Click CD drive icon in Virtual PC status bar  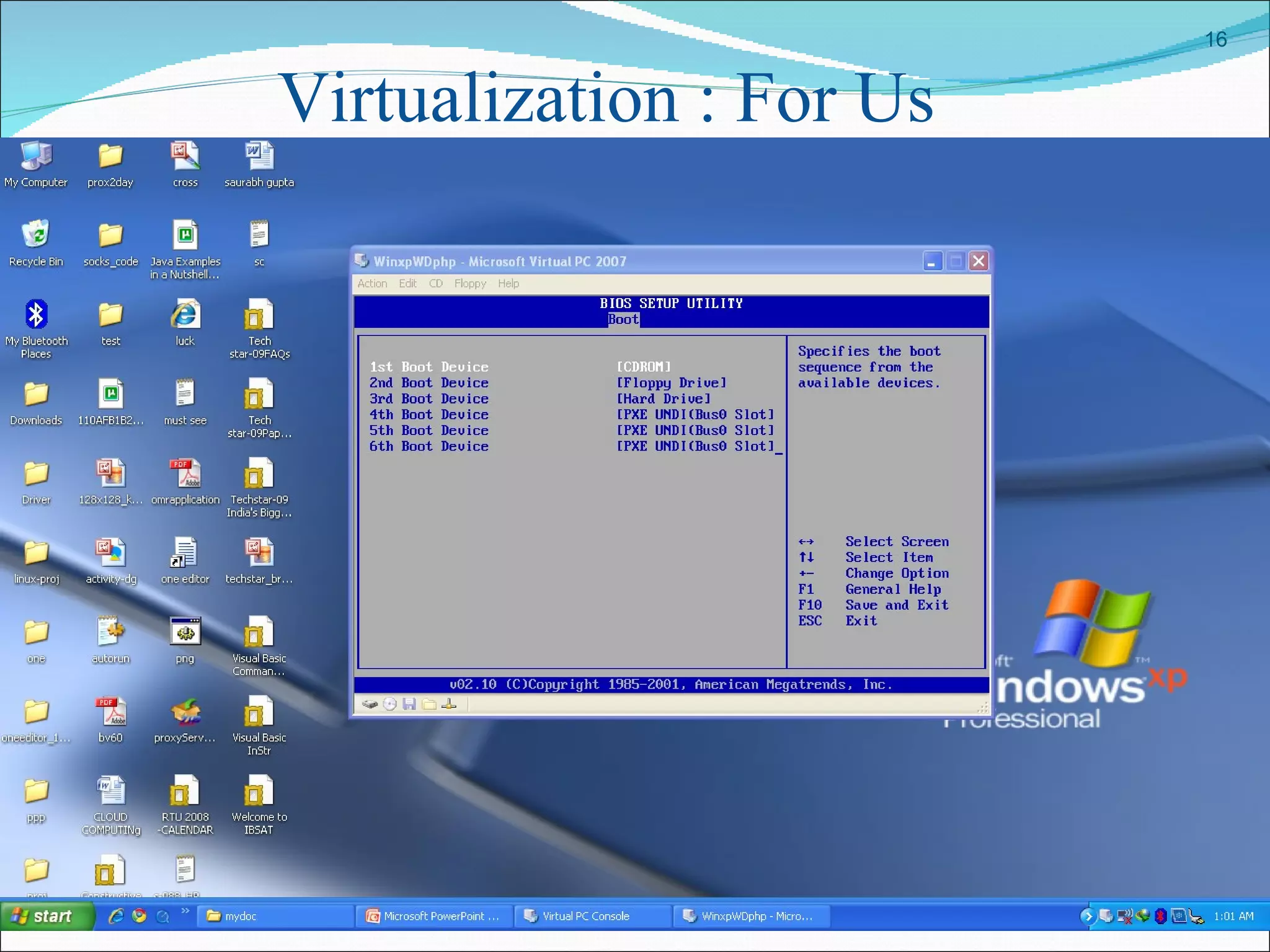point(389,704)
